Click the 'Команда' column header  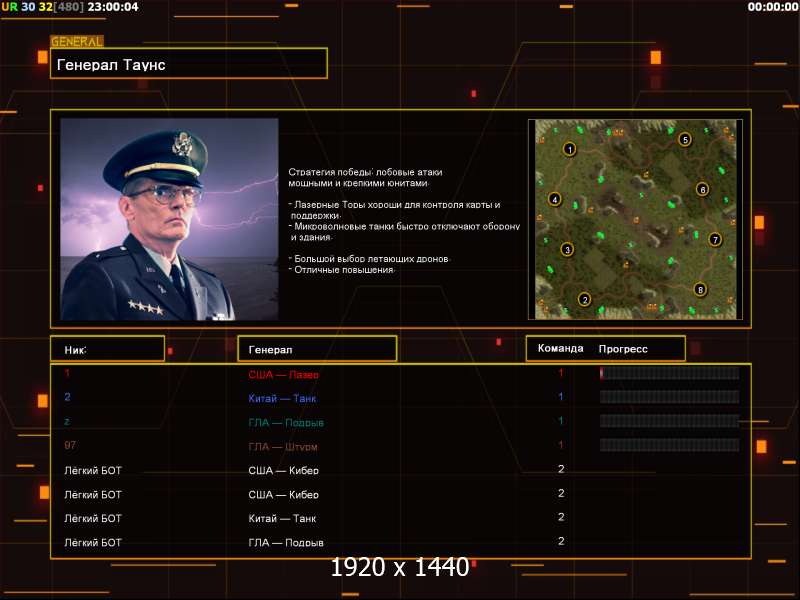coord(560,349)
